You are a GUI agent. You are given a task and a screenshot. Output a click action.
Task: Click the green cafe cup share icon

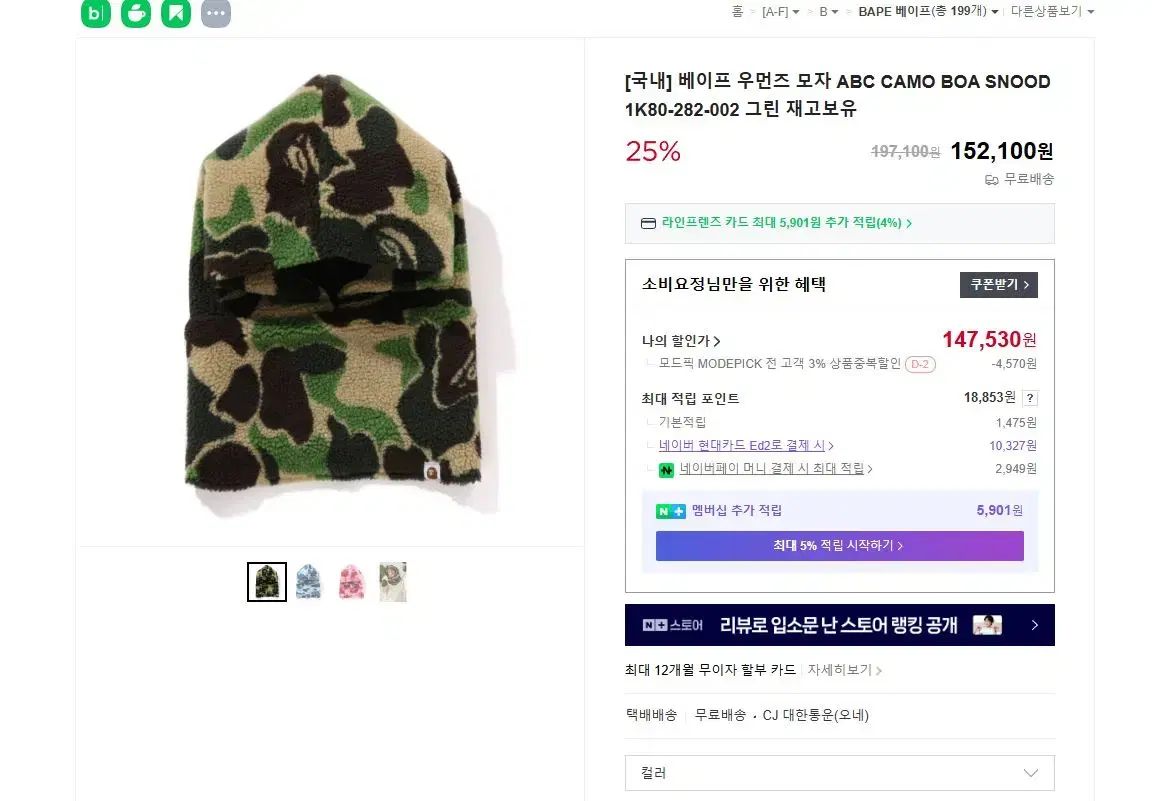(136, 13)
